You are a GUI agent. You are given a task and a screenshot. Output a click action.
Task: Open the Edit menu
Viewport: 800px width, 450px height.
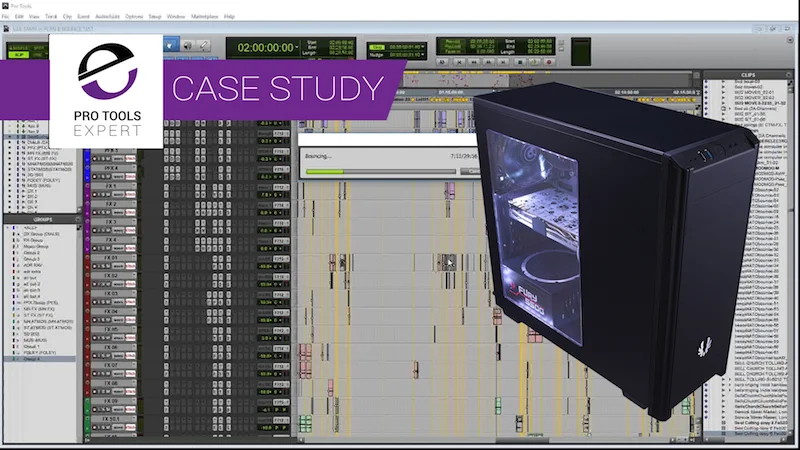tap(19, 17)
